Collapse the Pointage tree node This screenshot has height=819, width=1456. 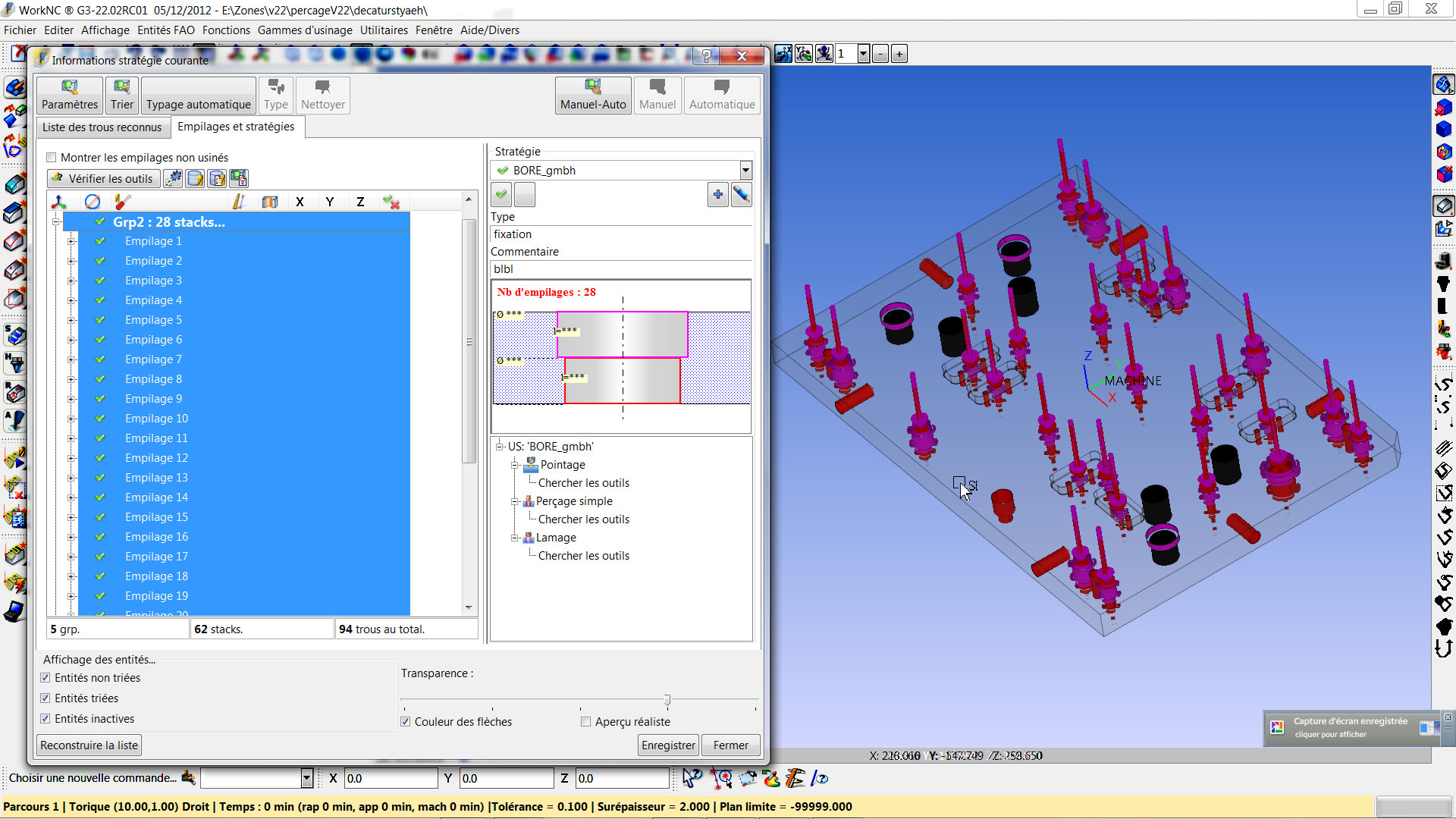515,465
